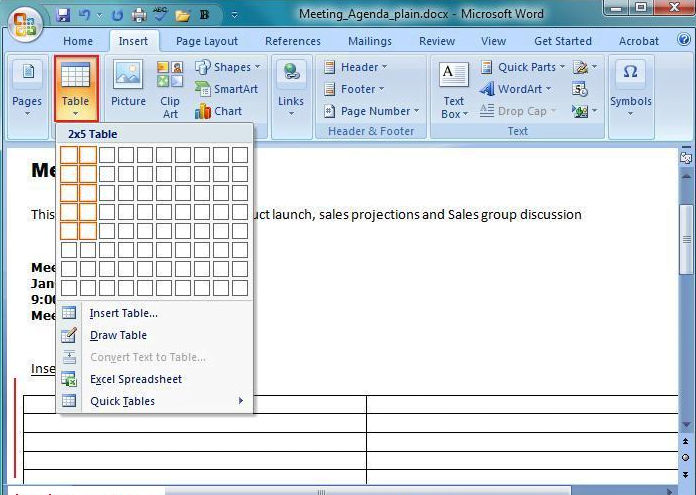This screenshot has width=696, height=495.
Task: Open the Mailings tab
Action: 370,41
